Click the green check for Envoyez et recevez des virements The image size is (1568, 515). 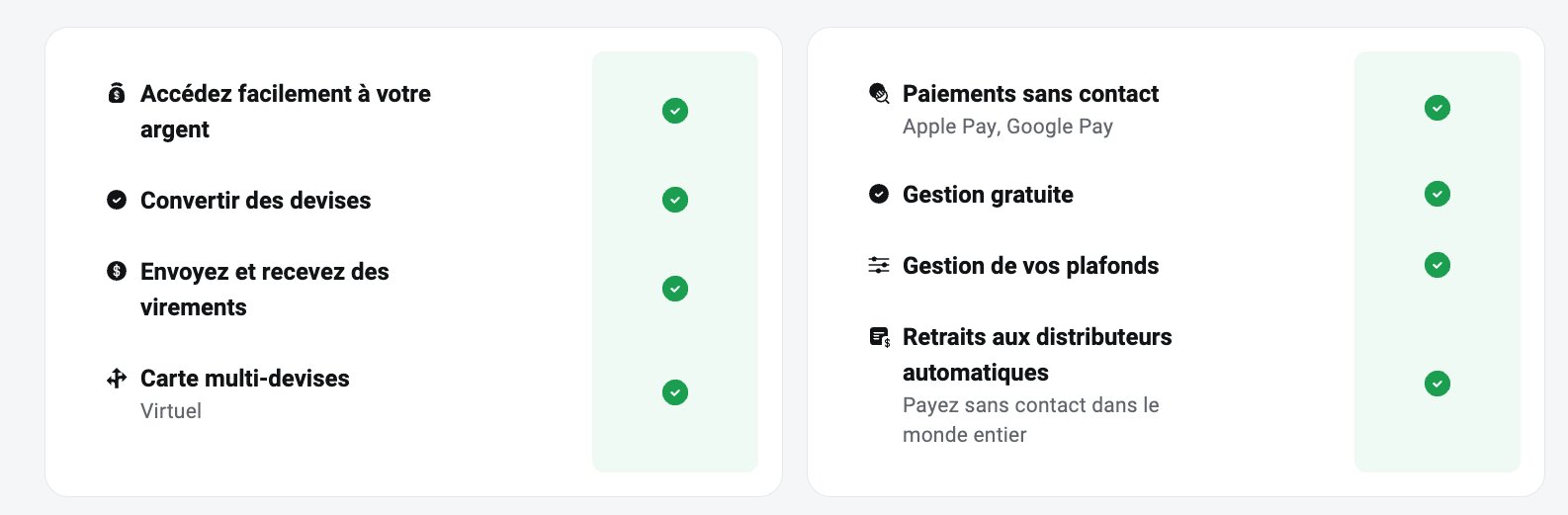[675, 289]
